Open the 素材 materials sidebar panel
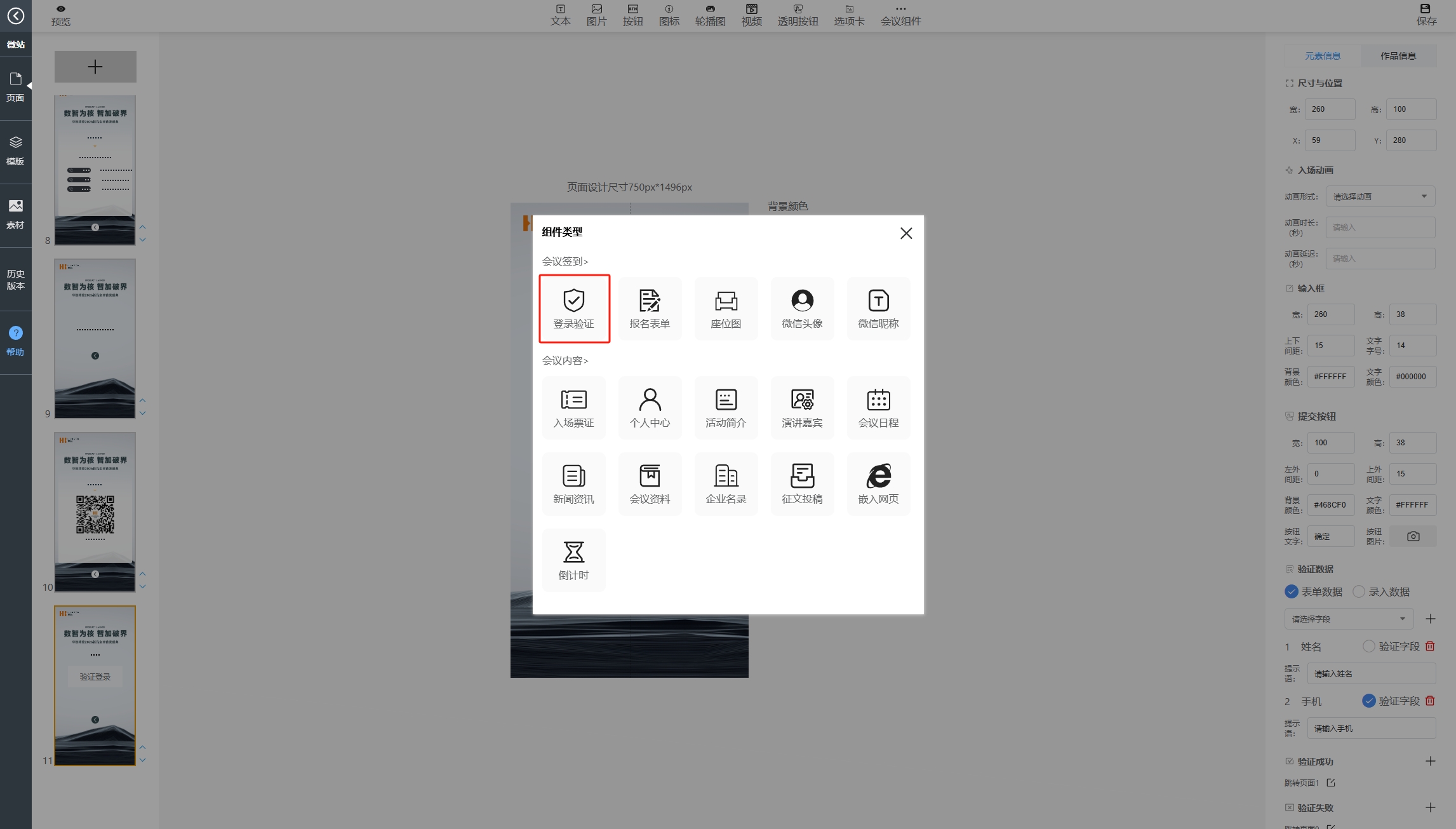 [15, 214]
